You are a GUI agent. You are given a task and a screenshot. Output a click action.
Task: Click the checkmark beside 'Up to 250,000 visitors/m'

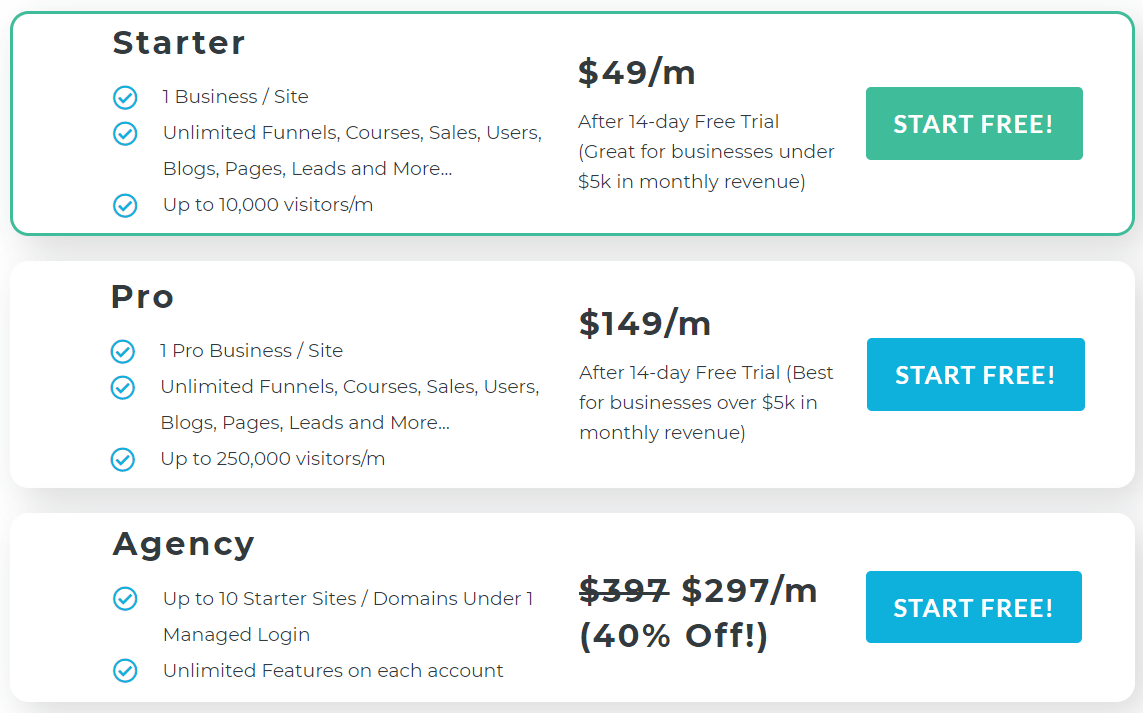tap(122, 459)
